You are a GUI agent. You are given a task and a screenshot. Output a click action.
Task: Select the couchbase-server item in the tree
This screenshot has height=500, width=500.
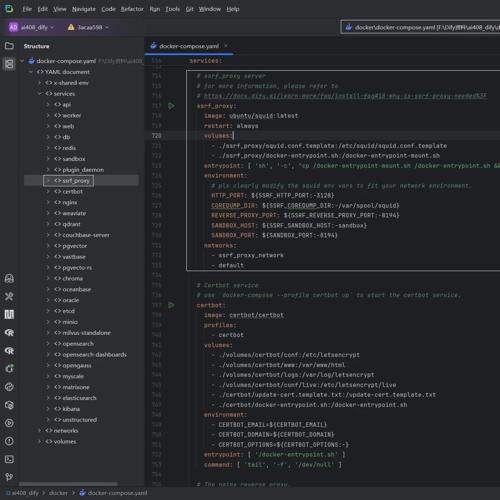[x=86, y=235]
